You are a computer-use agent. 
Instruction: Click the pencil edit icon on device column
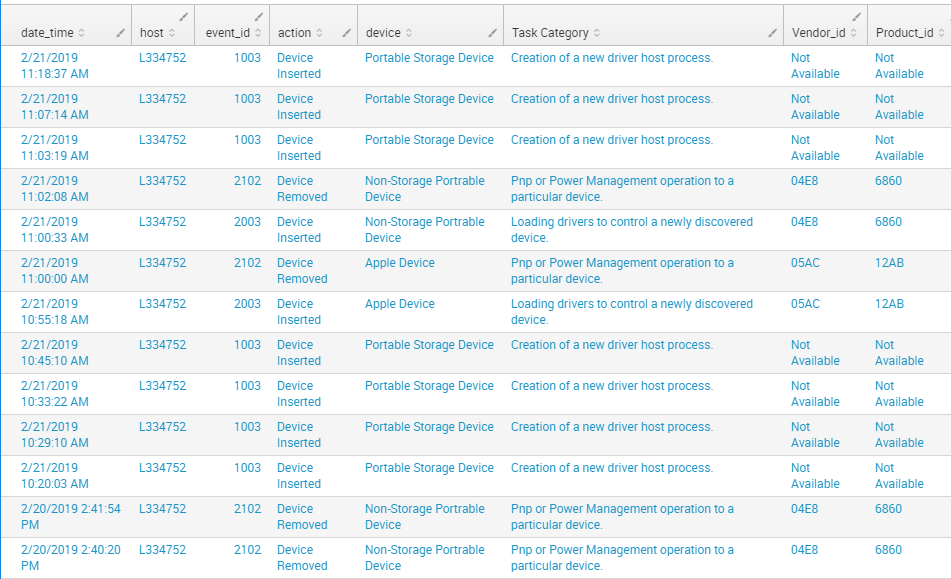[492, 33]
